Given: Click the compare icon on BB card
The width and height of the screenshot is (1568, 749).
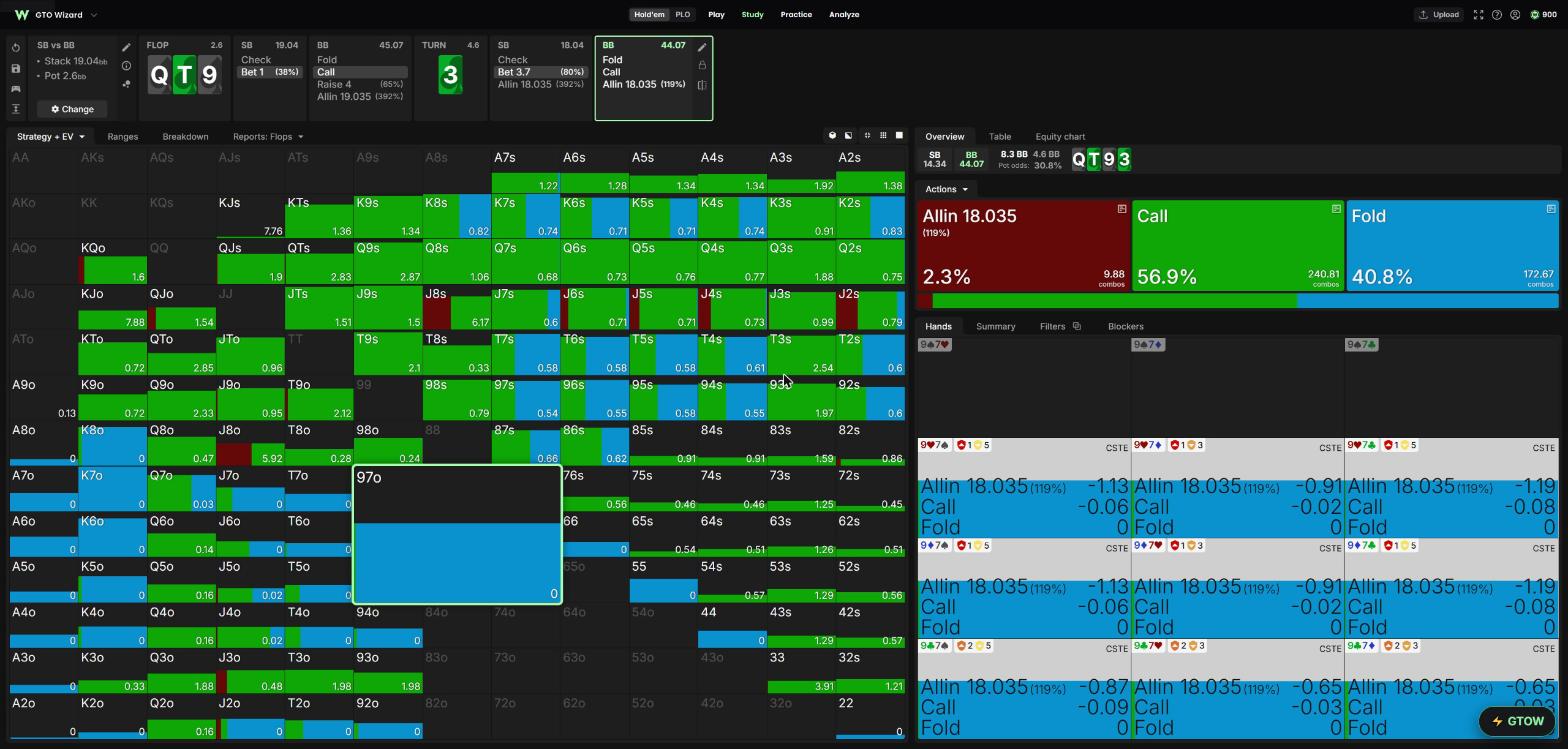Looking at the screenshot, I should point(702,85).
